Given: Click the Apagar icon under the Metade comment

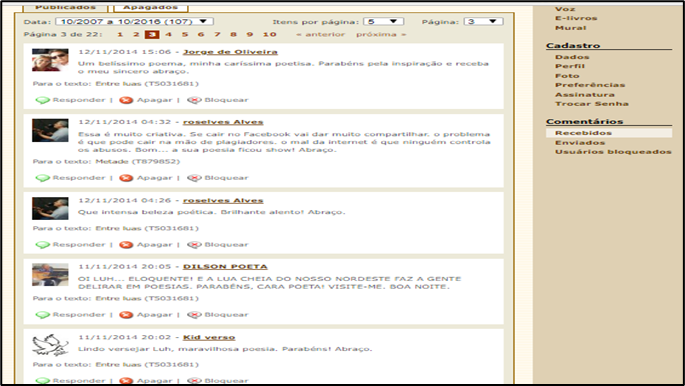Looking at the screenshot, I should (126, 178).
